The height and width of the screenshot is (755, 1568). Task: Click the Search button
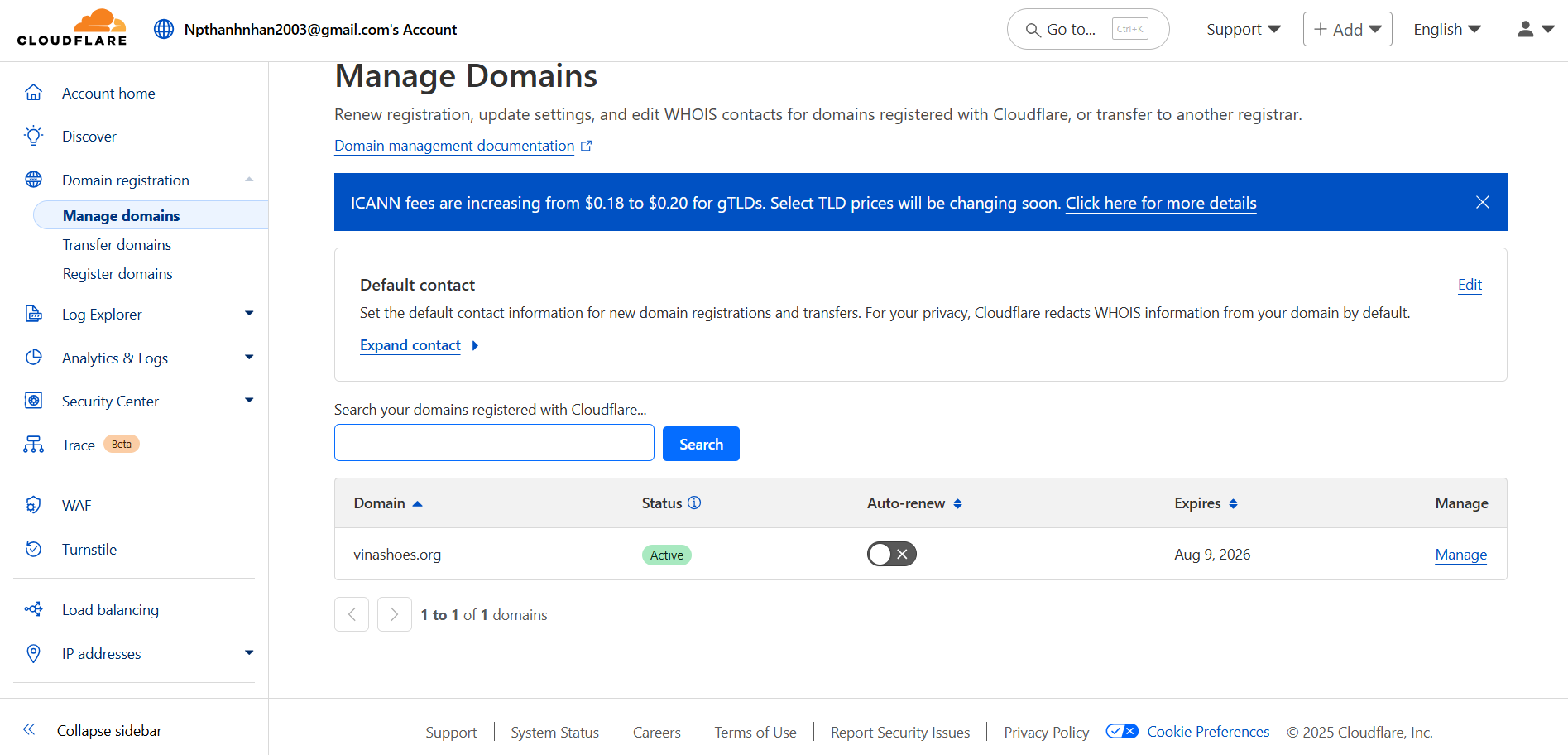[700, 443]
